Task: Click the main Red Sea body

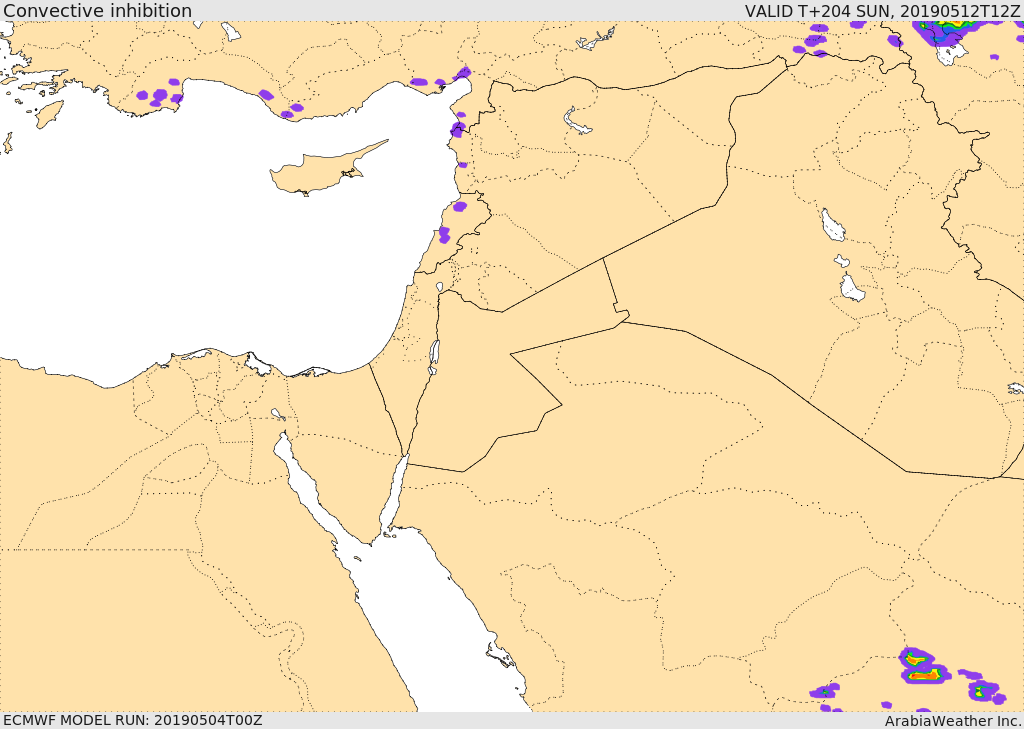Action: pyautogui.click(x=420, y=620)
